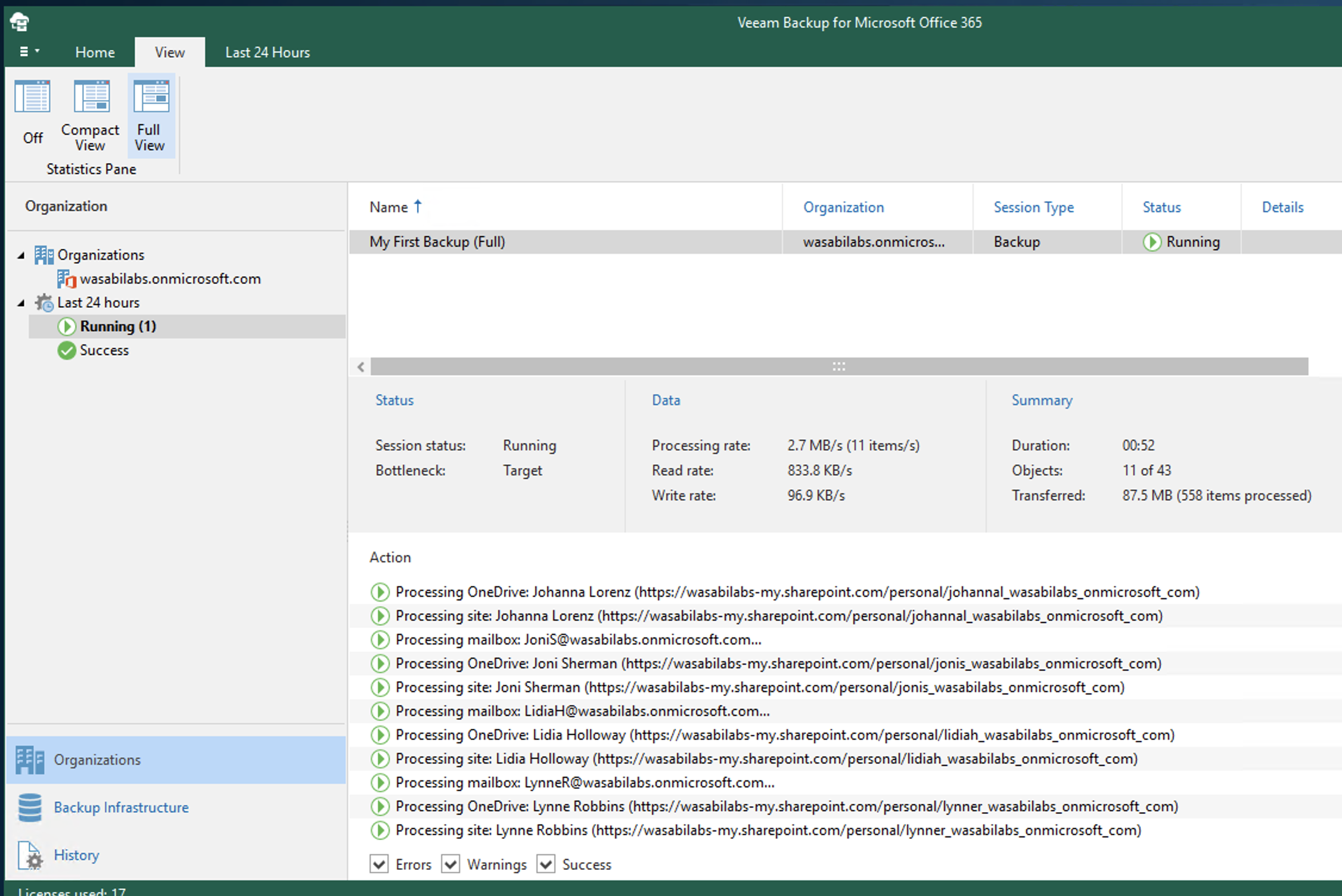Click the History document gear icon
Screen dimensions: 1342x896
click(30, 856)
